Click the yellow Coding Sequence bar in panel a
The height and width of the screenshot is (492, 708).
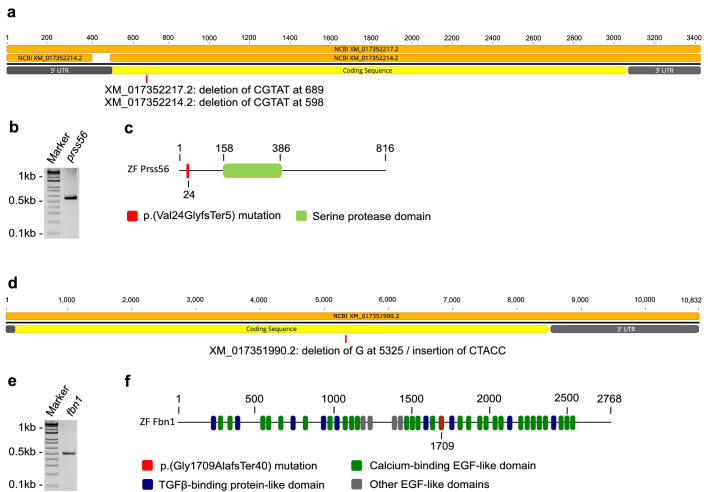click(x=368, y=70)
